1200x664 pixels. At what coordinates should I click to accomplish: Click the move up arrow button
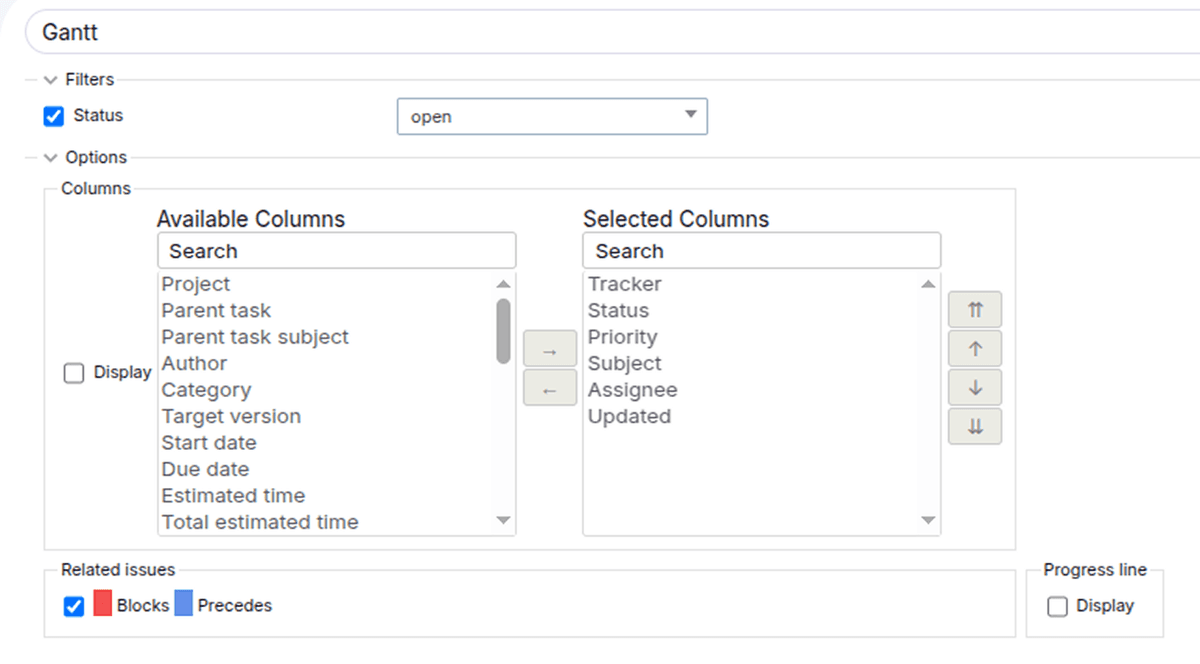click(975, 348)
